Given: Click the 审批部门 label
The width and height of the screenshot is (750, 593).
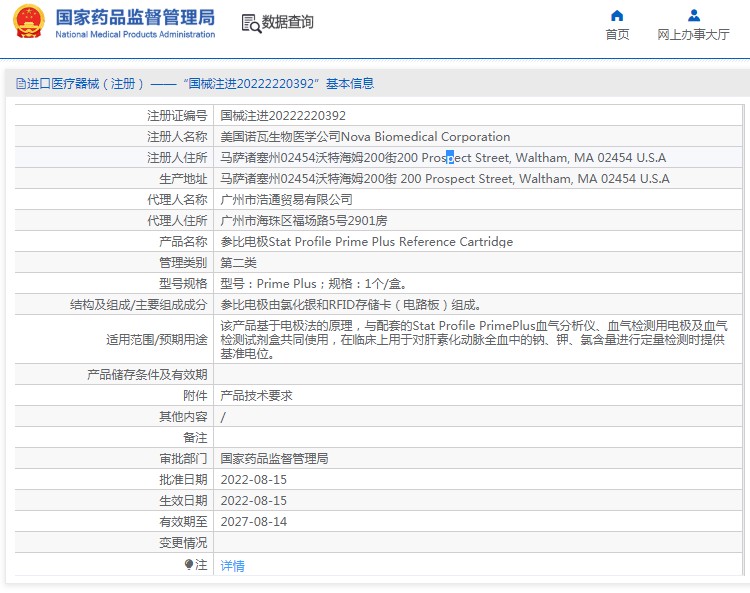Looking at the screenshot, I should [183, 459].
